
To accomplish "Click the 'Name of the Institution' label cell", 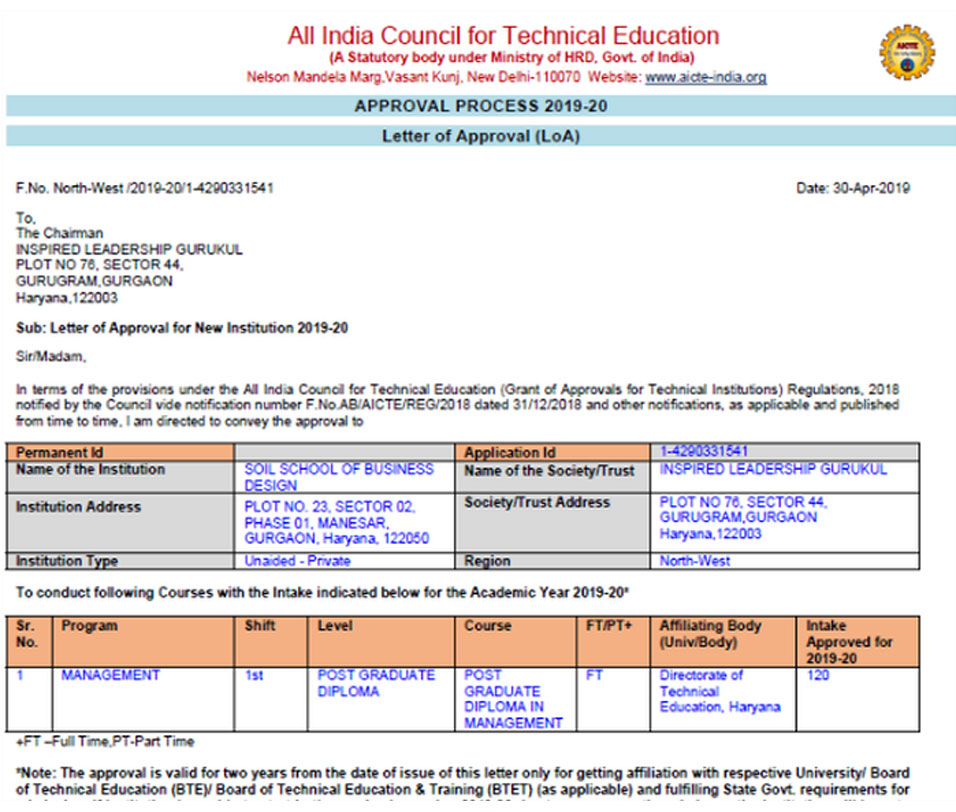I will 120,477.
